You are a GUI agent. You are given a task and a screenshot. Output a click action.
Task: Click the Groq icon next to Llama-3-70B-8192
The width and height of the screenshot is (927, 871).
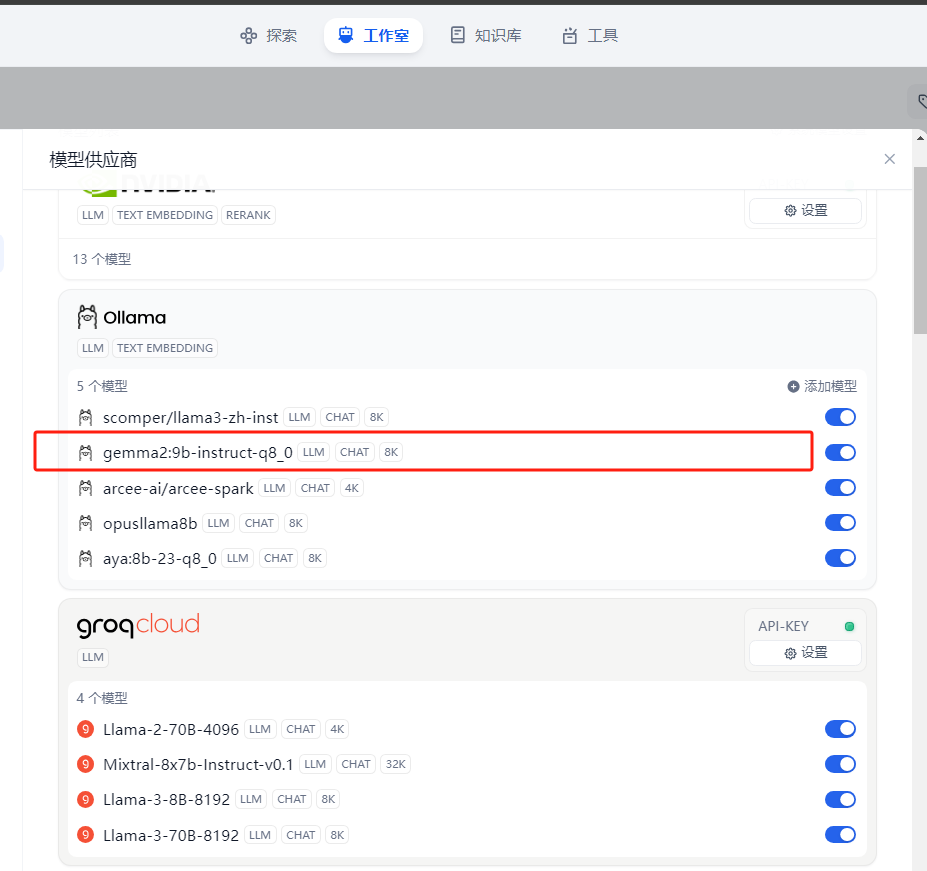[x=85, y=834]
